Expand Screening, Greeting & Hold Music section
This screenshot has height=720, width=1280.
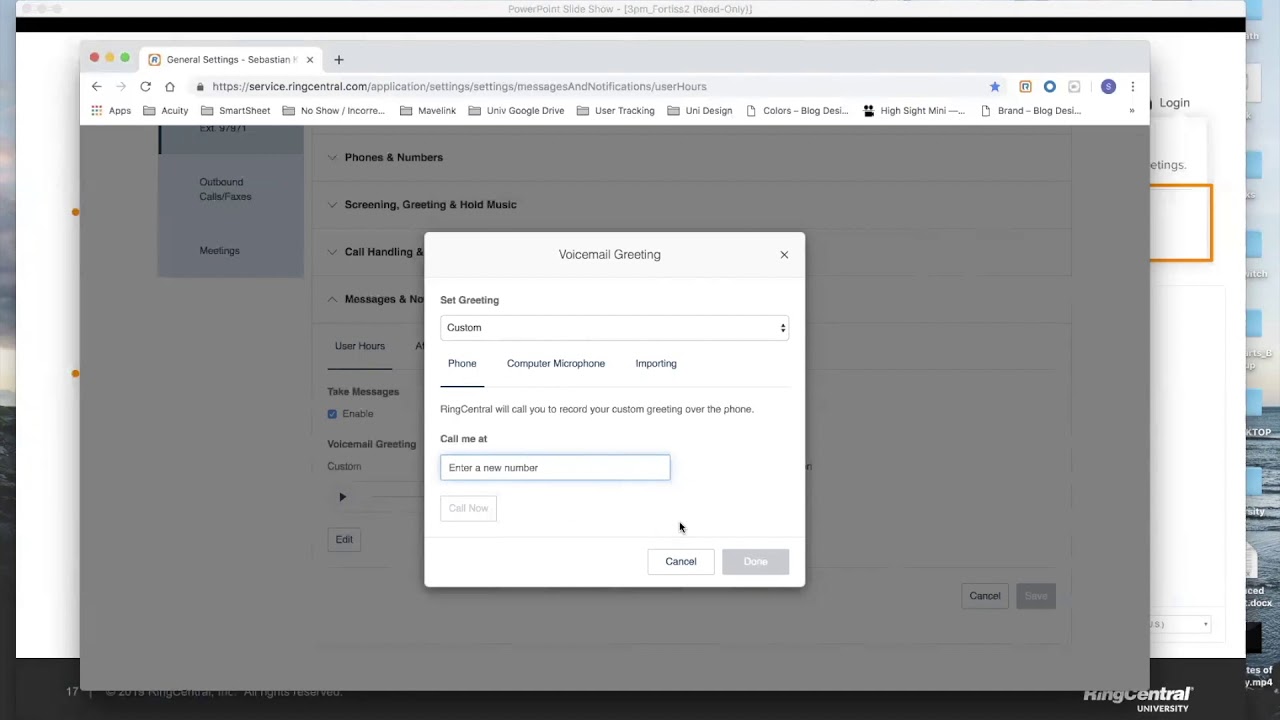point(422,205)
